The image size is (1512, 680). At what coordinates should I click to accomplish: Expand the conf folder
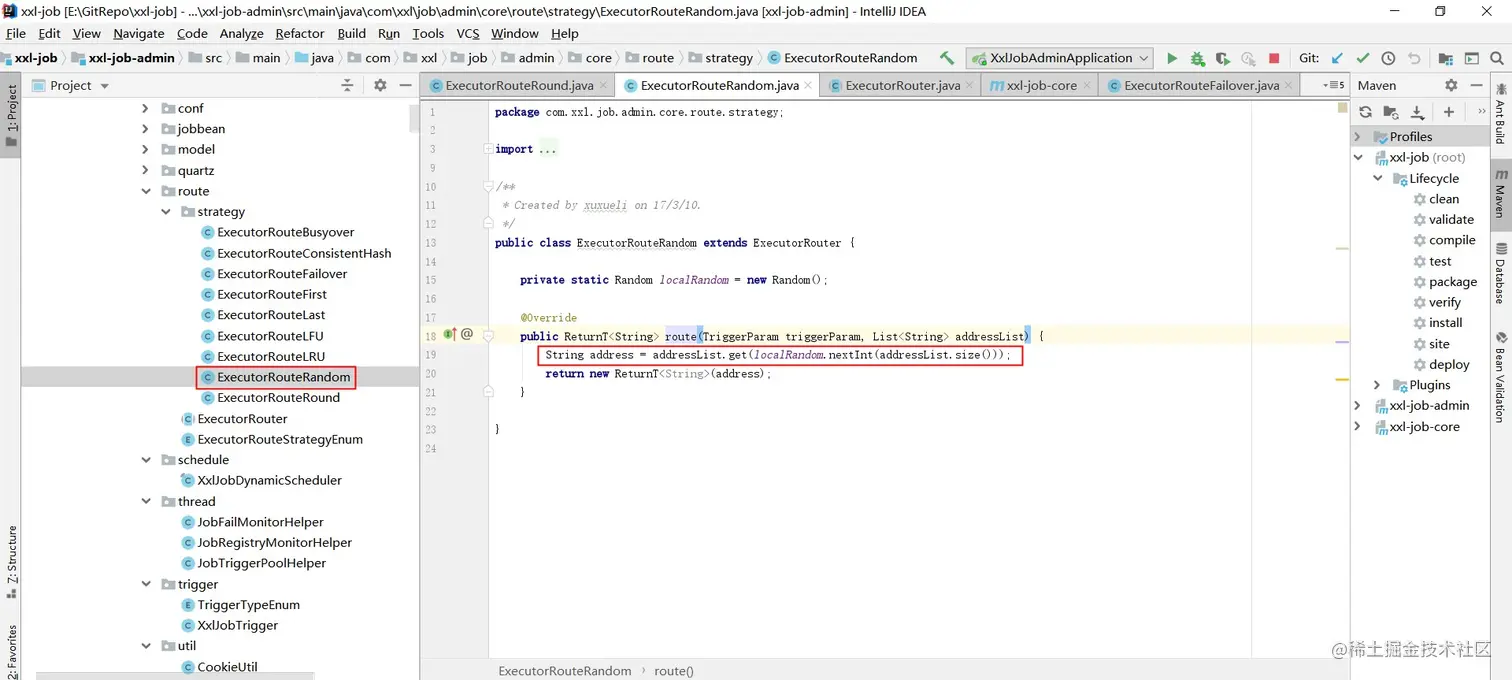(146, 108)
